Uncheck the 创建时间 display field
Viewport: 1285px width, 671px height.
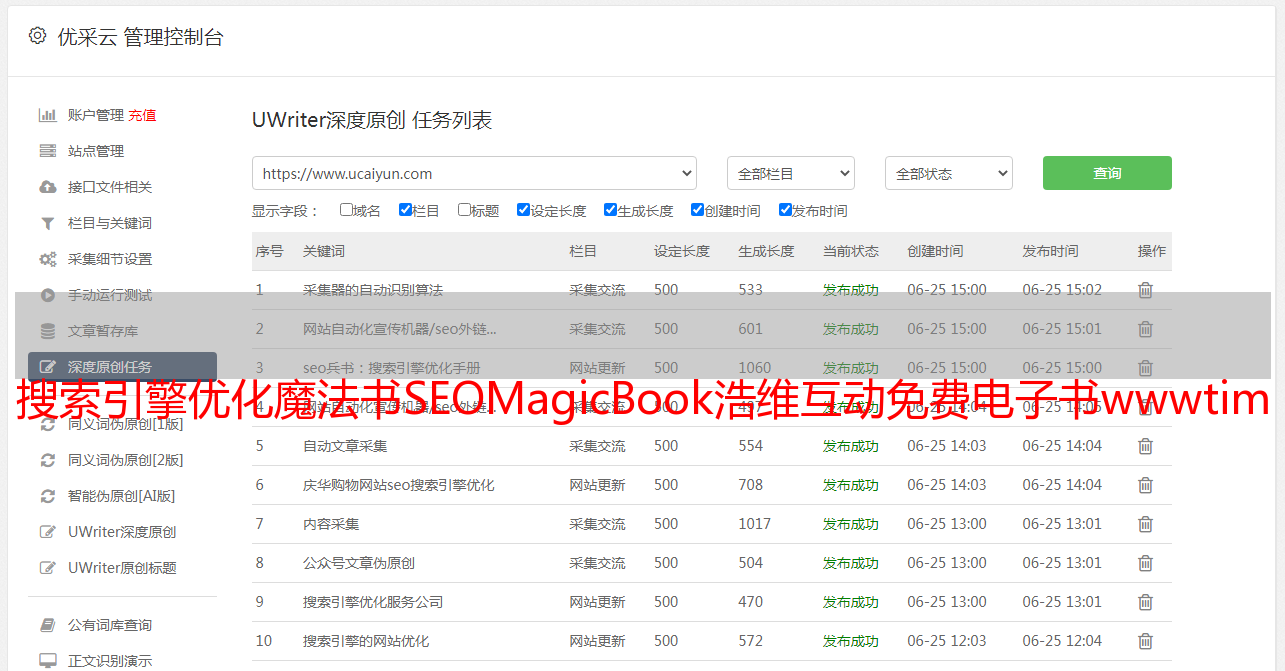697,210
